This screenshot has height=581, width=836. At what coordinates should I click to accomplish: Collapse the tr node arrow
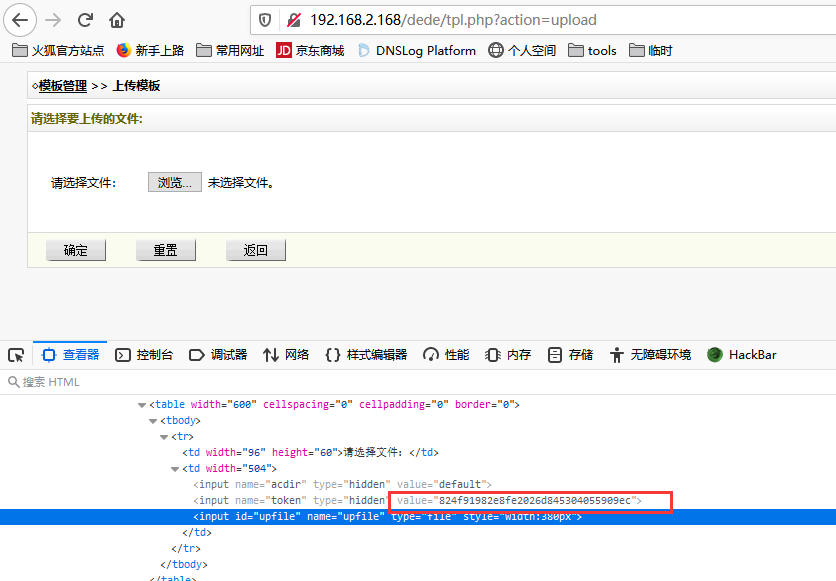164,437
